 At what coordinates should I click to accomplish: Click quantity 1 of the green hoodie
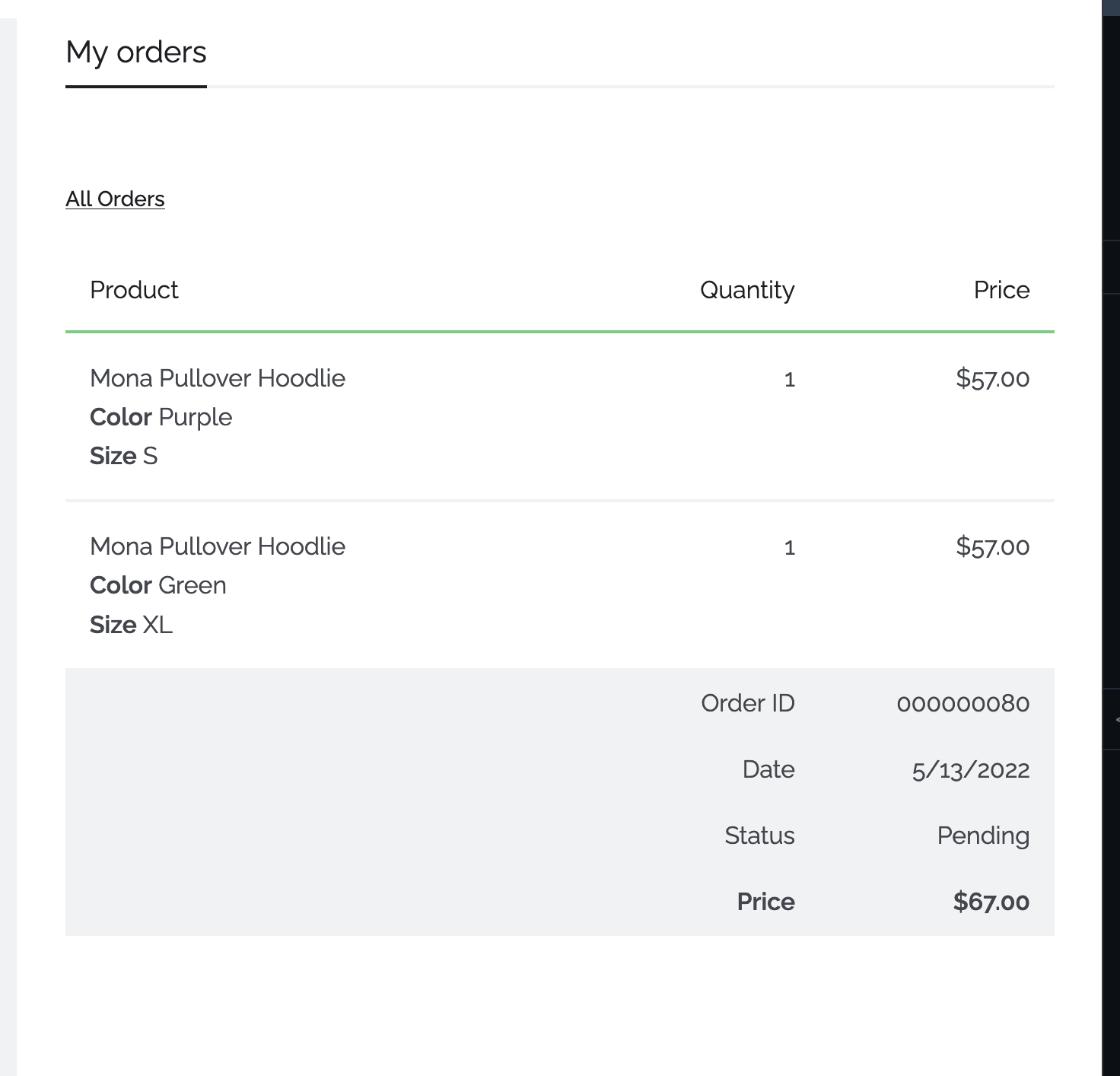pyautogui.click(x=789, y=547)
